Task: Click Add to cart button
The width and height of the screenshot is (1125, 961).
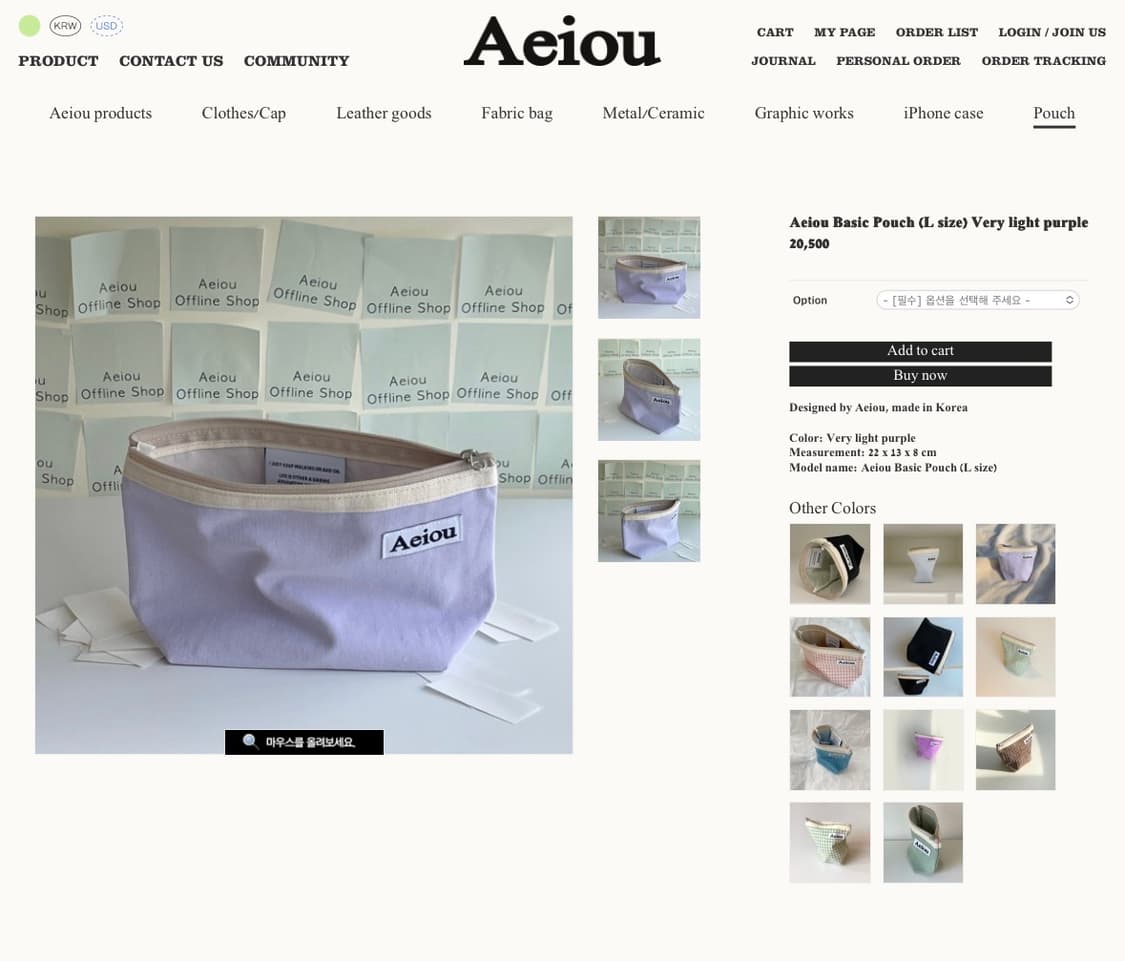Action: click(x=921, y=351)
